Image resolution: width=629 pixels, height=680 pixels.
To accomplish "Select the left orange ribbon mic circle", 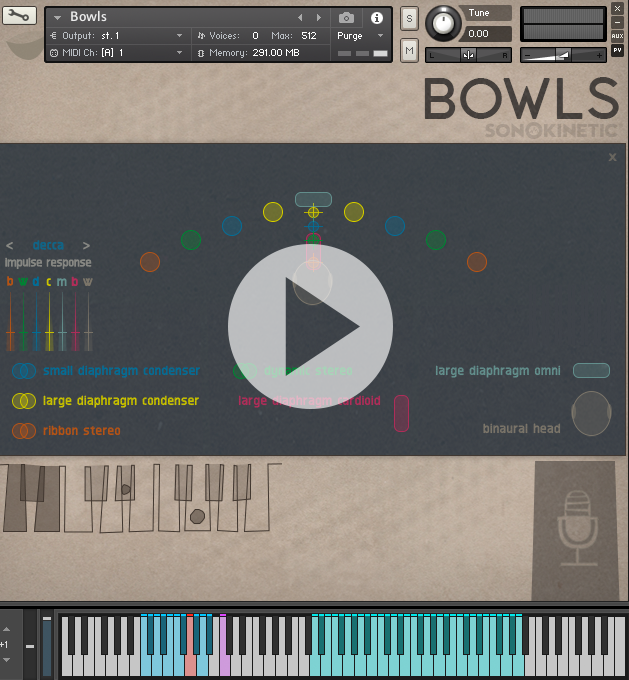I will (150, 262).
